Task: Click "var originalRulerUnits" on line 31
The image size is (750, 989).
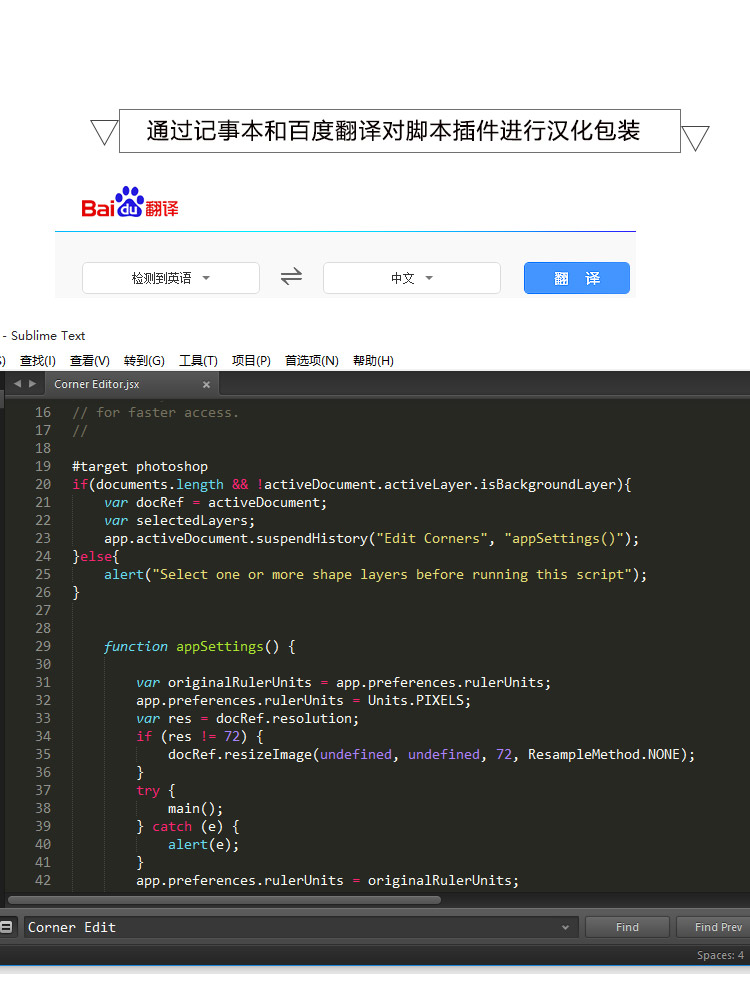Action: (224, 682)
